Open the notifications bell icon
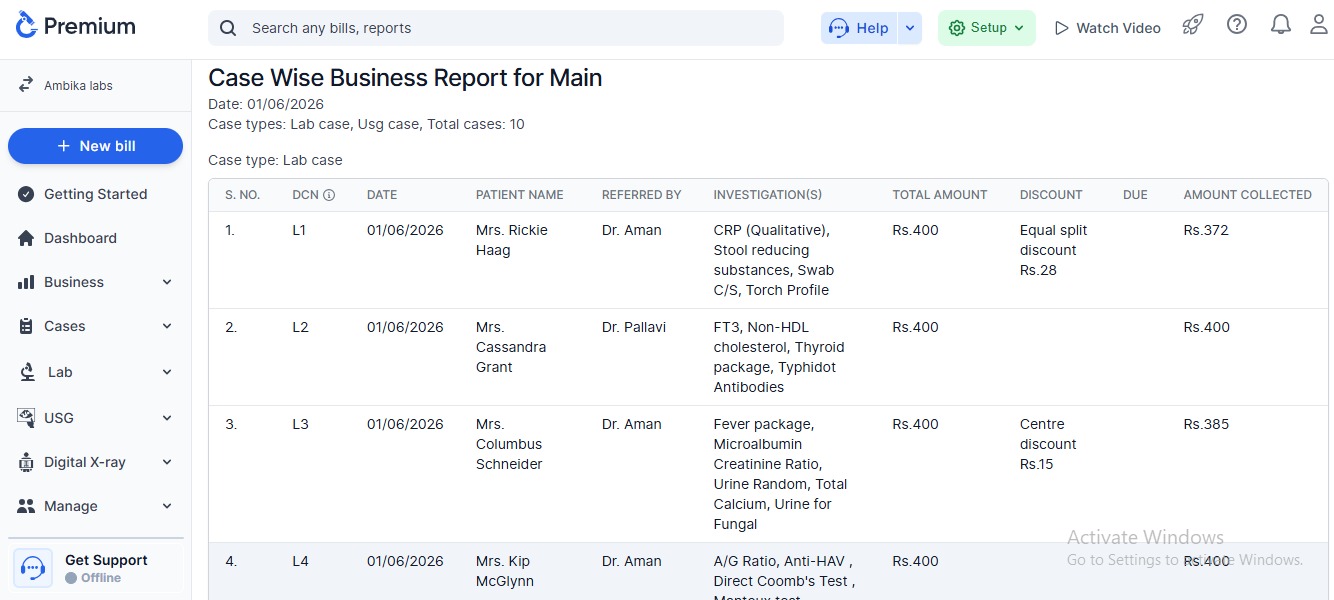The height and width of the screenshot is (600, 1334). [1281, 26]
